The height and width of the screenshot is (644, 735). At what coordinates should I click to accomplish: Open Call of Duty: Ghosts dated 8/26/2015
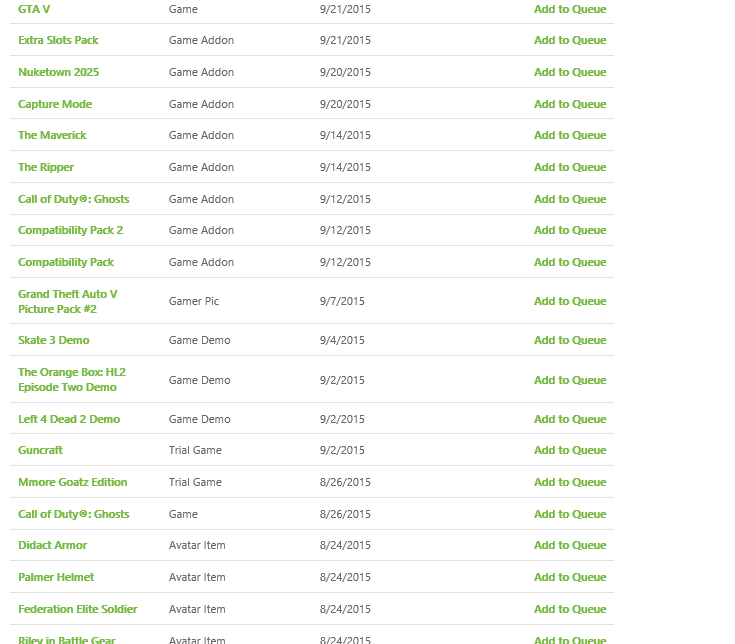[x=74, y=514]
